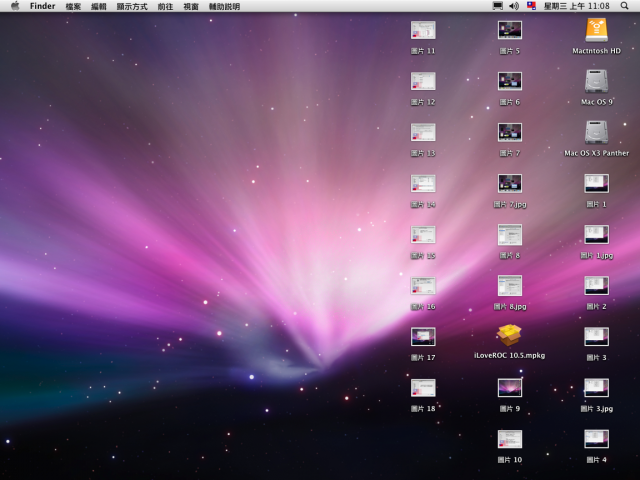
Task: Open the volume control in menu bar
Action: click(514, 6)
